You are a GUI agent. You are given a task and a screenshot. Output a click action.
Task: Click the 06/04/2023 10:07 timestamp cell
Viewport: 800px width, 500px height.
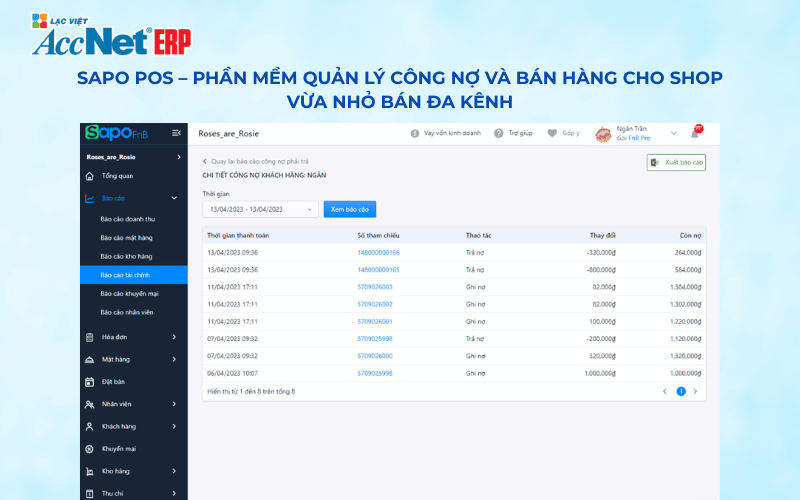click(x=232, y=373)
